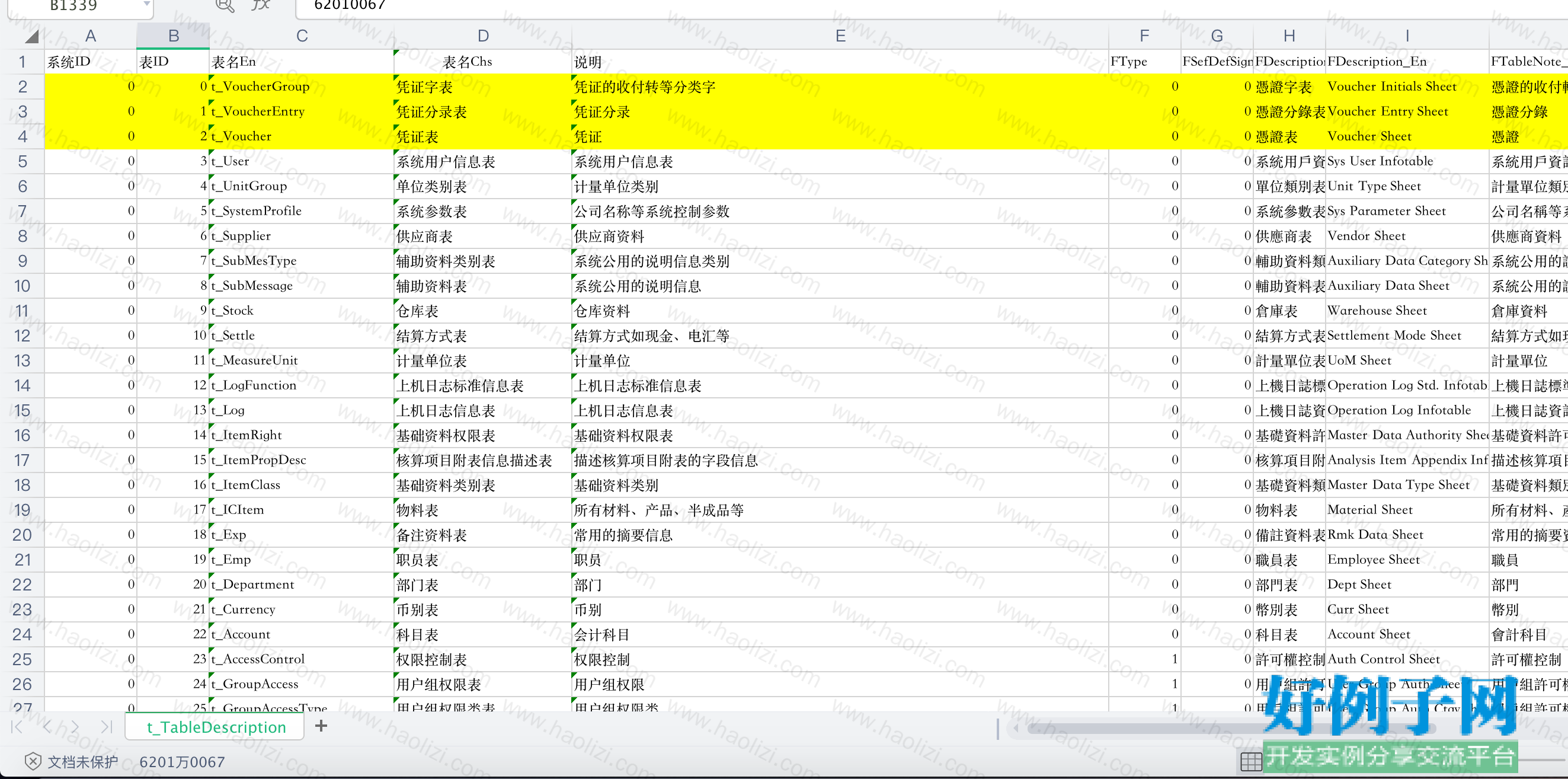Click the 说明 header cell
The image size is (1568, 779).
click(840, 62)
